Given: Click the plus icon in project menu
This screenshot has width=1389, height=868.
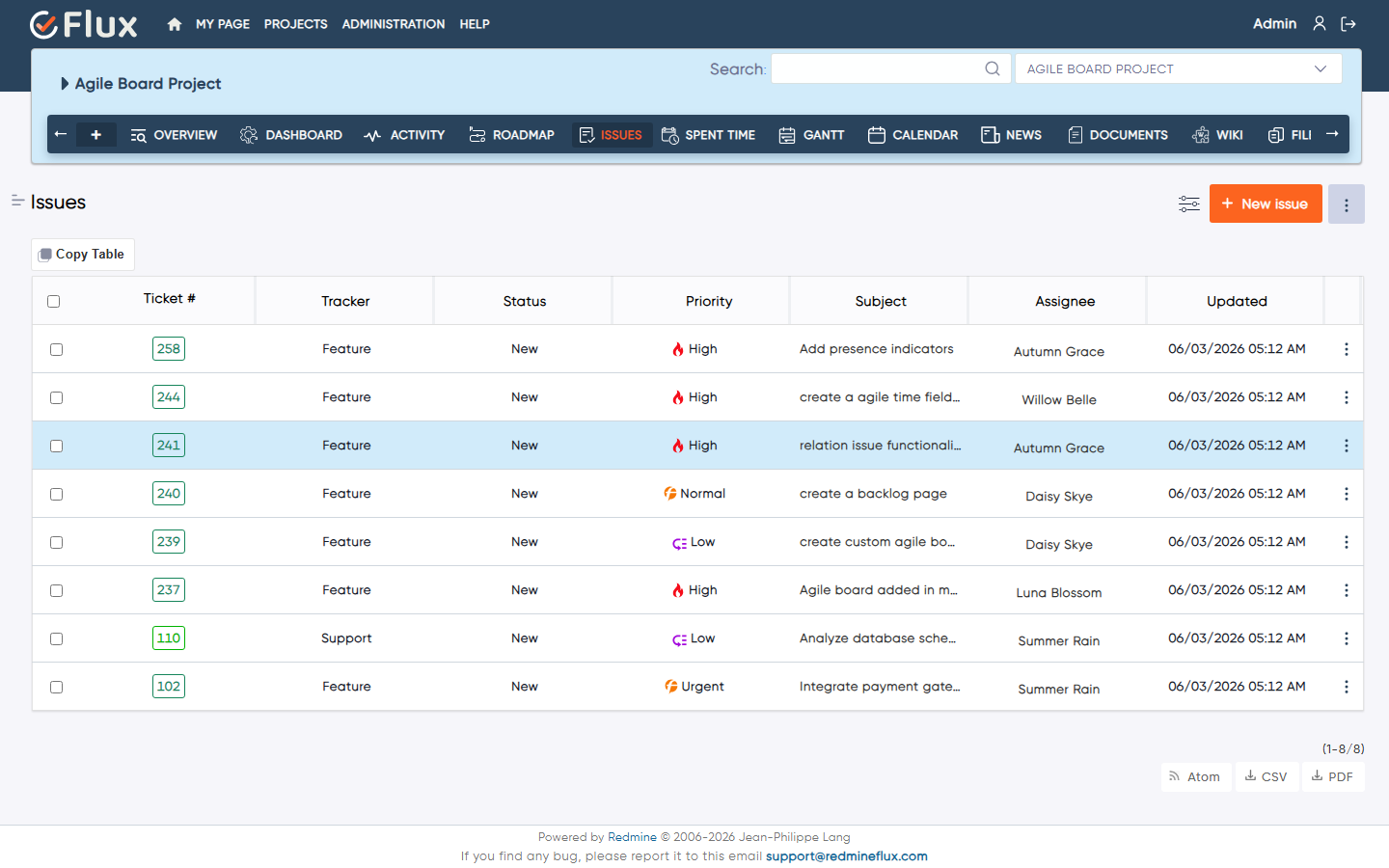Looking at the screenshot, I should [x=95, y=135].
